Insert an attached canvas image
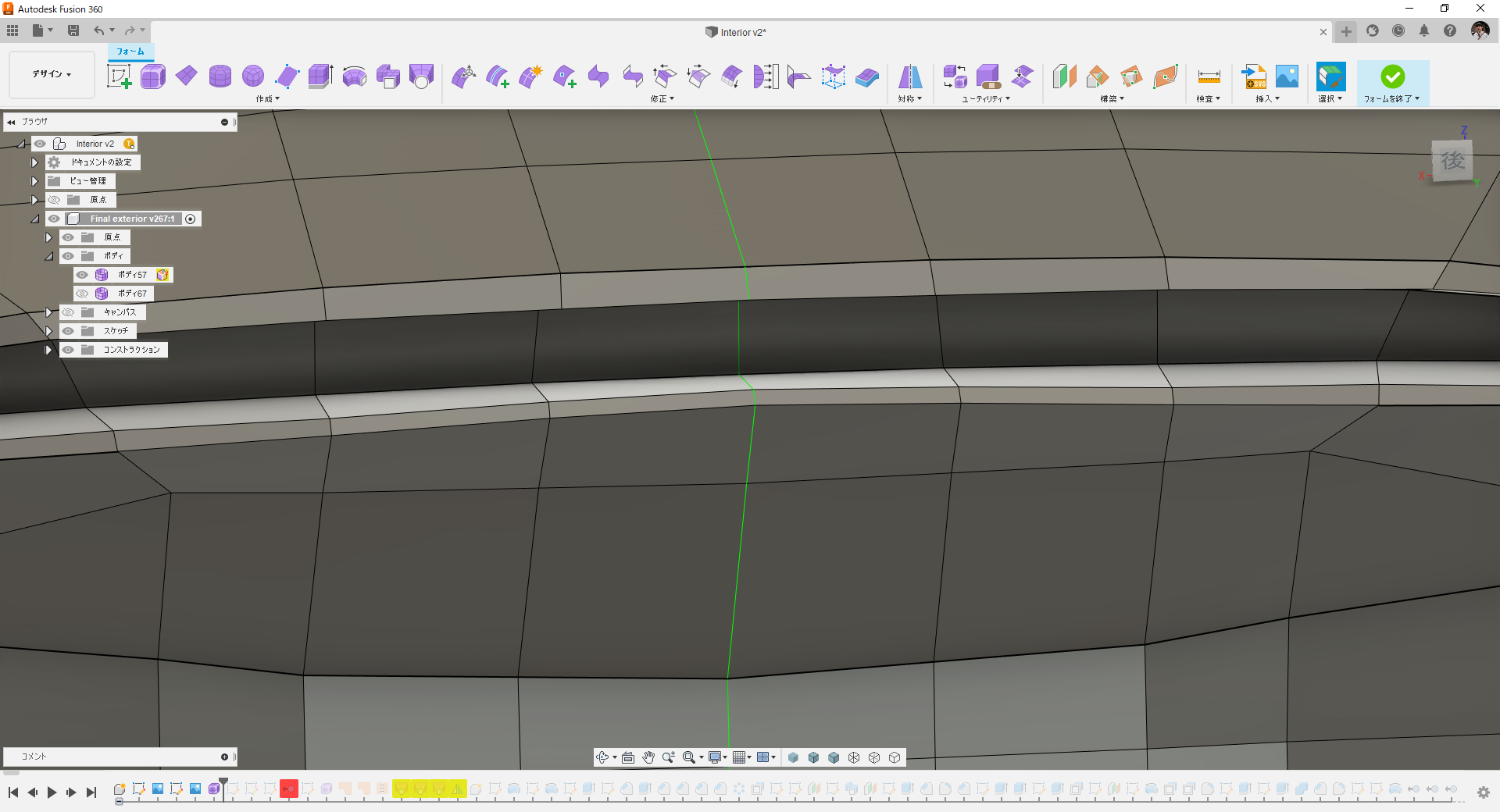1500x812 pixels. 1287,77
